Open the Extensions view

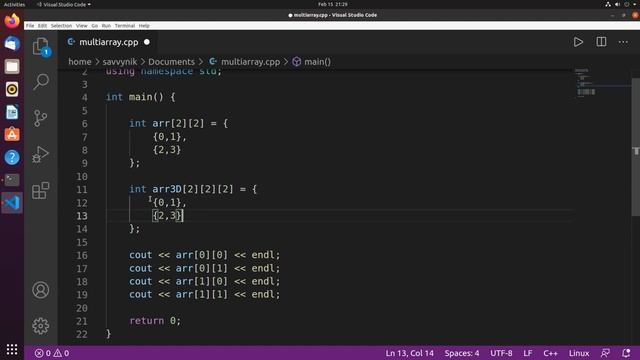tap(41, 191)
